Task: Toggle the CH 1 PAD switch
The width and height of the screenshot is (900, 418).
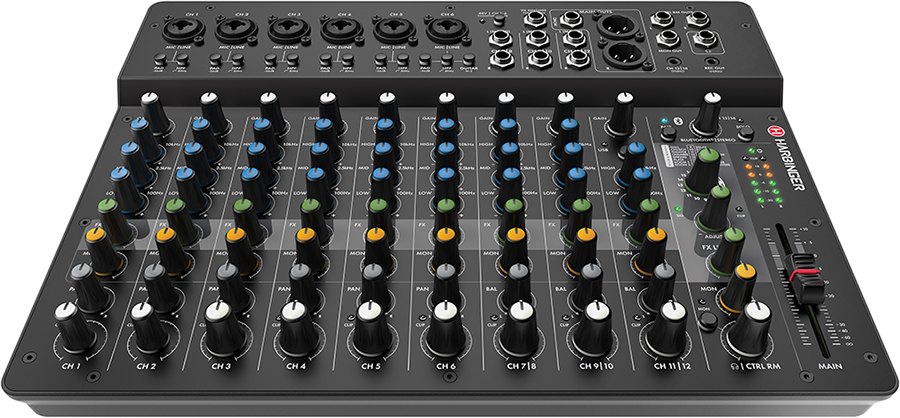Action: tap(161, 59)
